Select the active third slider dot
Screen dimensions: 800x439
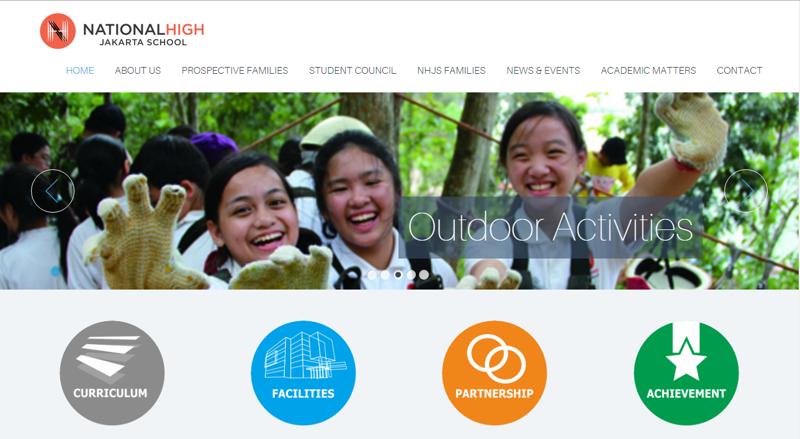click(398, 275)
